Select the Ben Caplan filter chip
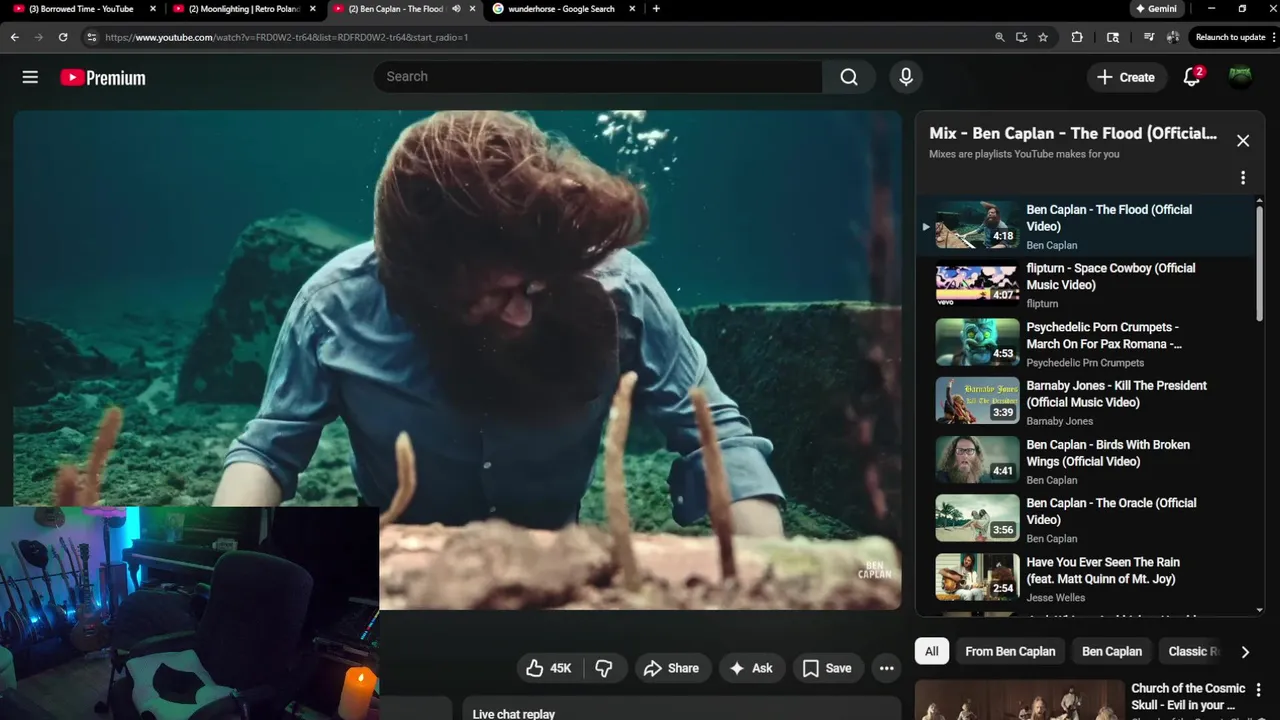Image resolution: width=1280 pixels, height=720 pixels. [x=1112, y=651]
